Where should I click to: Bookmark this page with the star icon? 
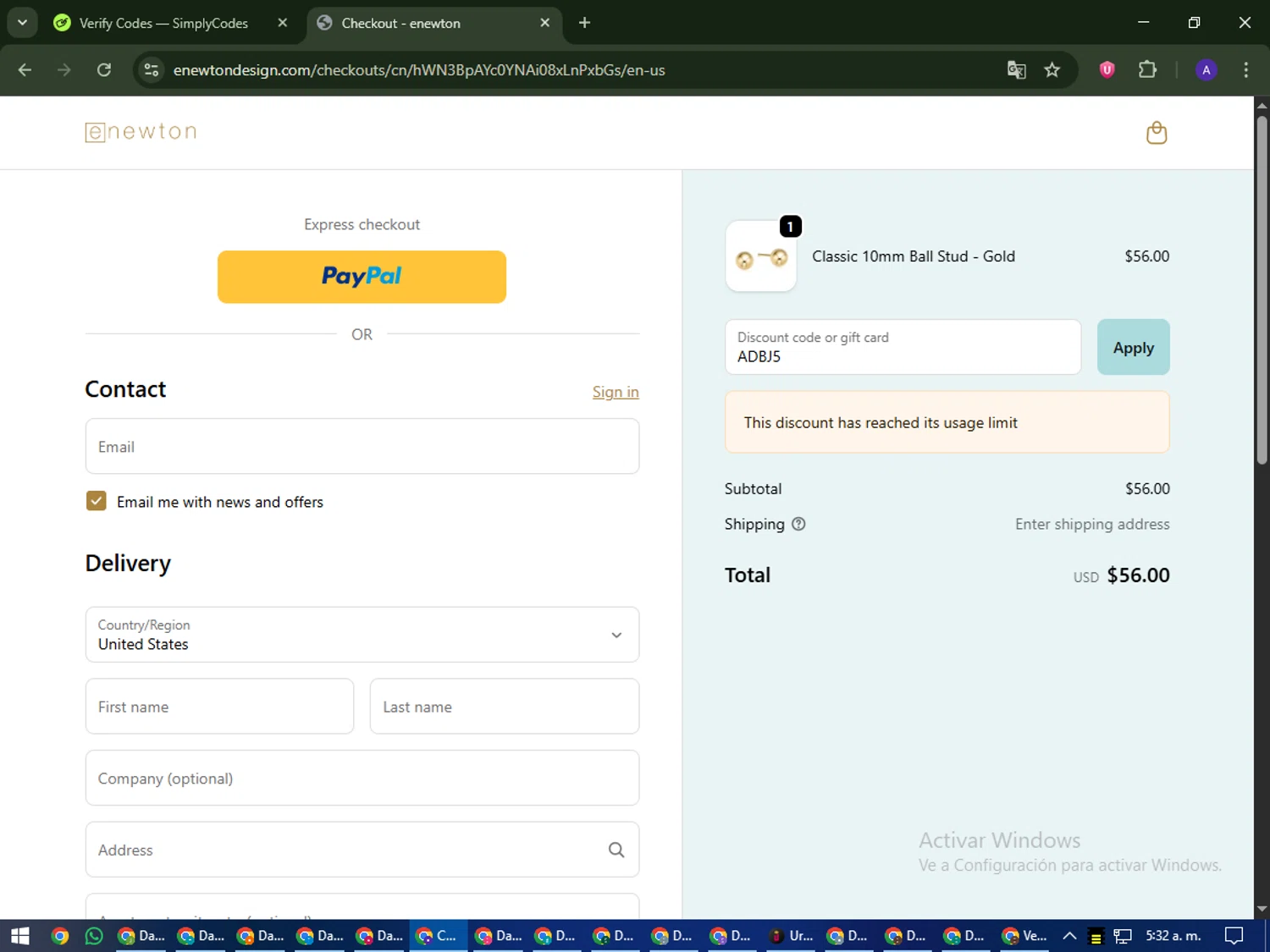[1052, 70]
